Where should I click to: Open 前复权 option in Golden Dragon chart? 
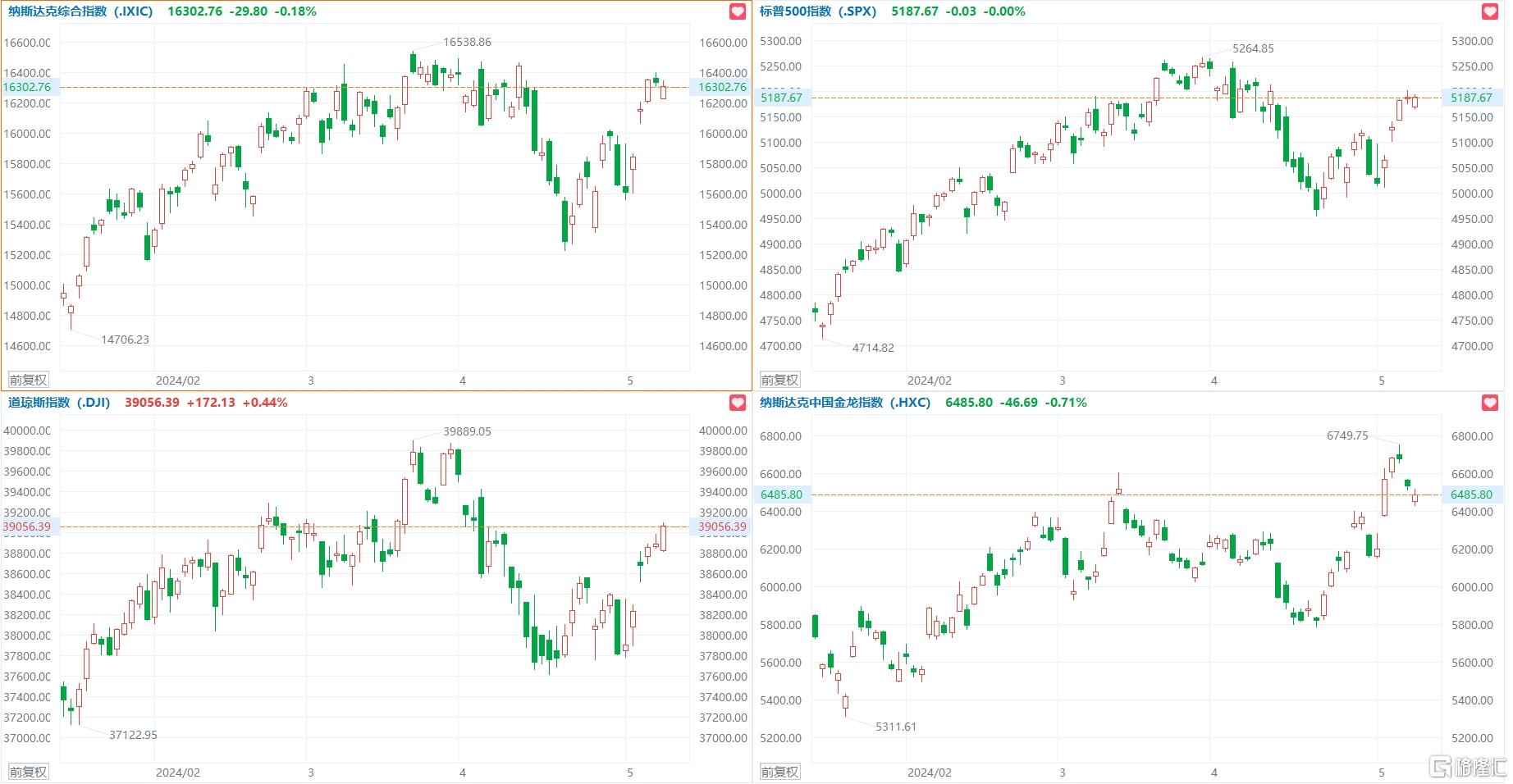click(x=779, y=772)
